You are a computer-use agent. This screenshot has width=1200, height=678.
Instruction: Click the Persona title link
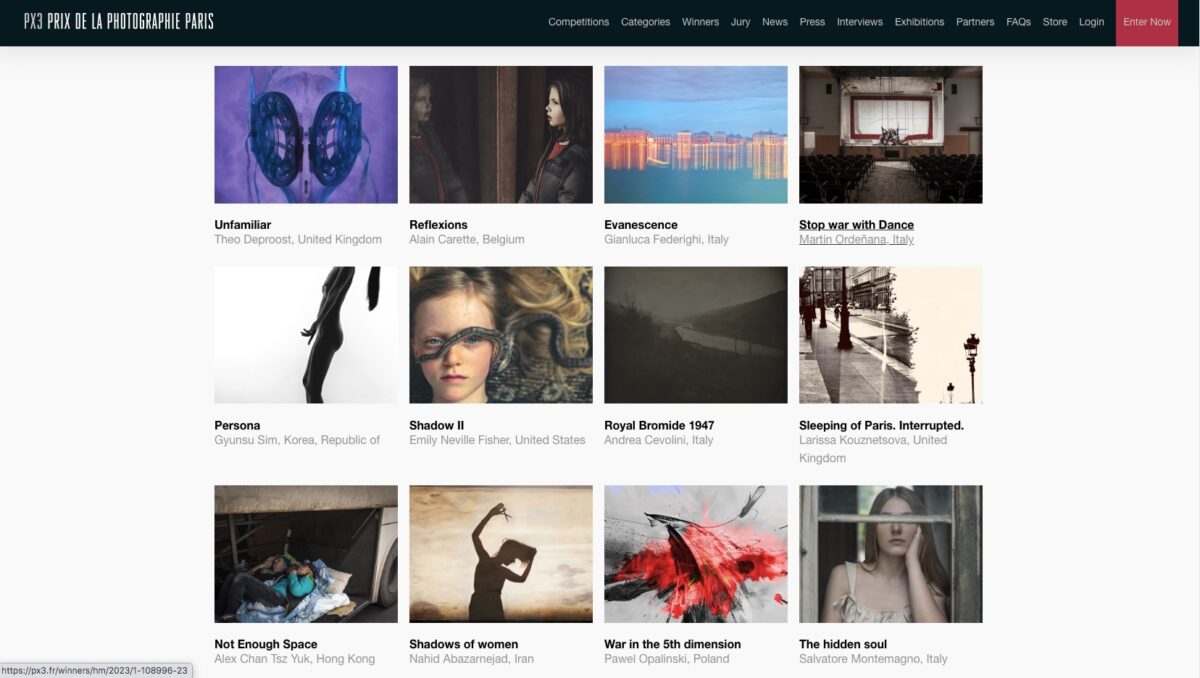click(237, 425)
